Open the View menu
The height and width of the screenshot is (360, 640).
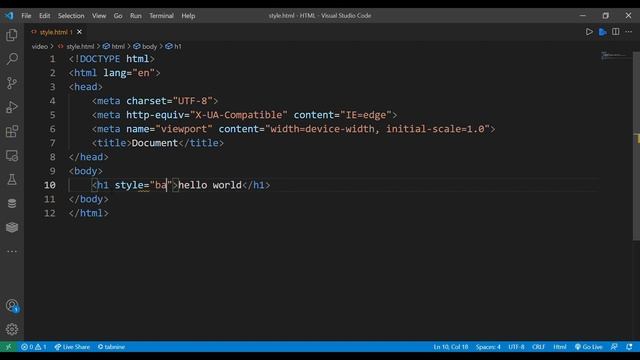click(x=99, y=16)
